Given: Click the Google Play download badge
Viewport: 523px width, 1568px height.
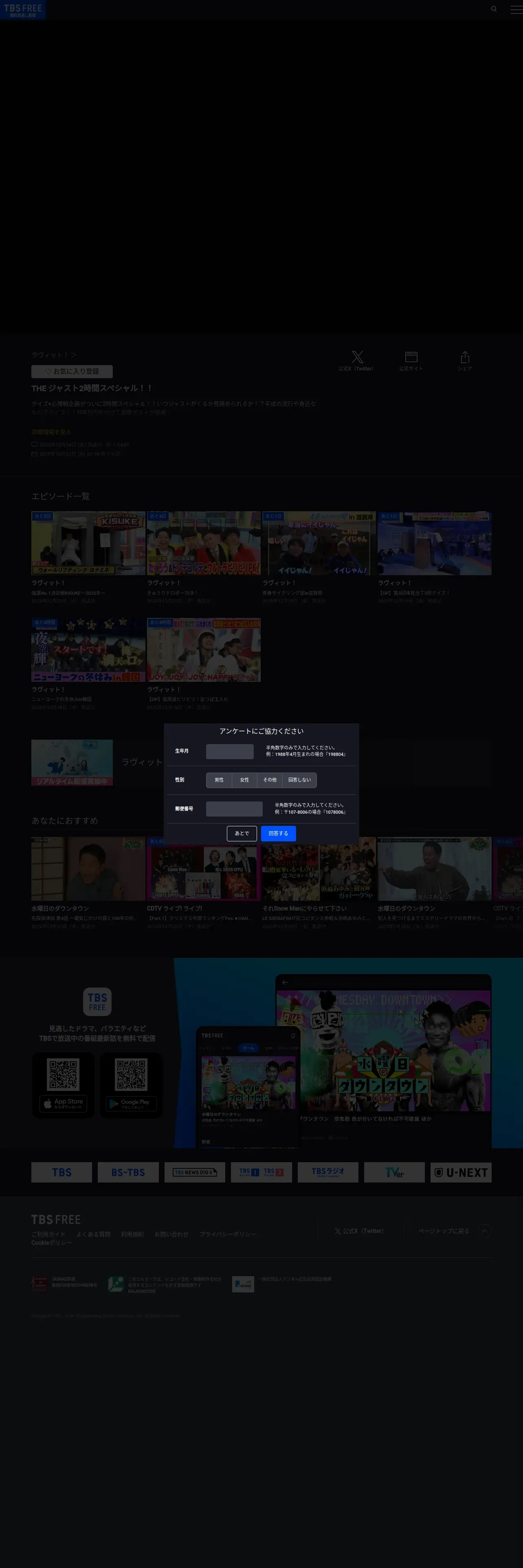Looking at the screenshot, I should (x=132, y=1104).
